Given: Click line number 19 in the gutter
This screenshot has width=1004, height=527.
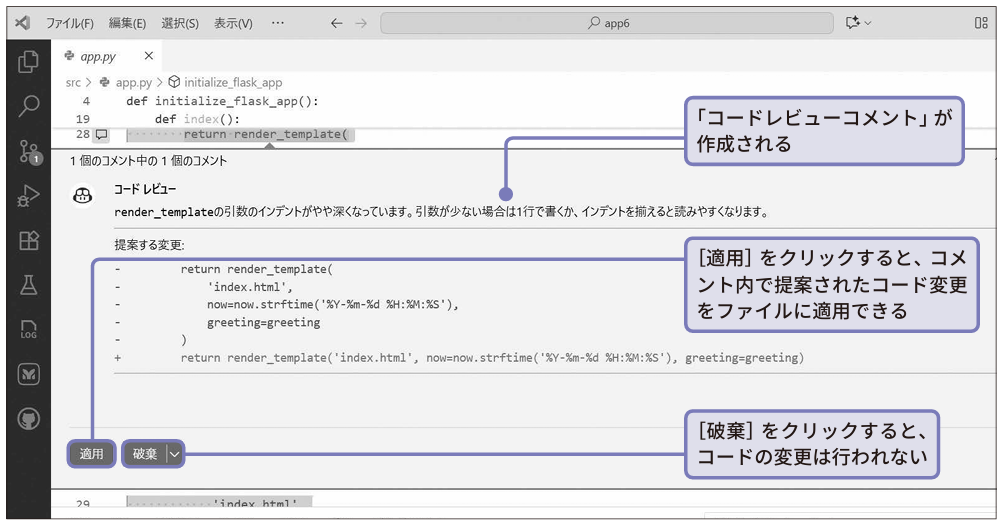Looking at the screenshot, I should tap(83, 119).
